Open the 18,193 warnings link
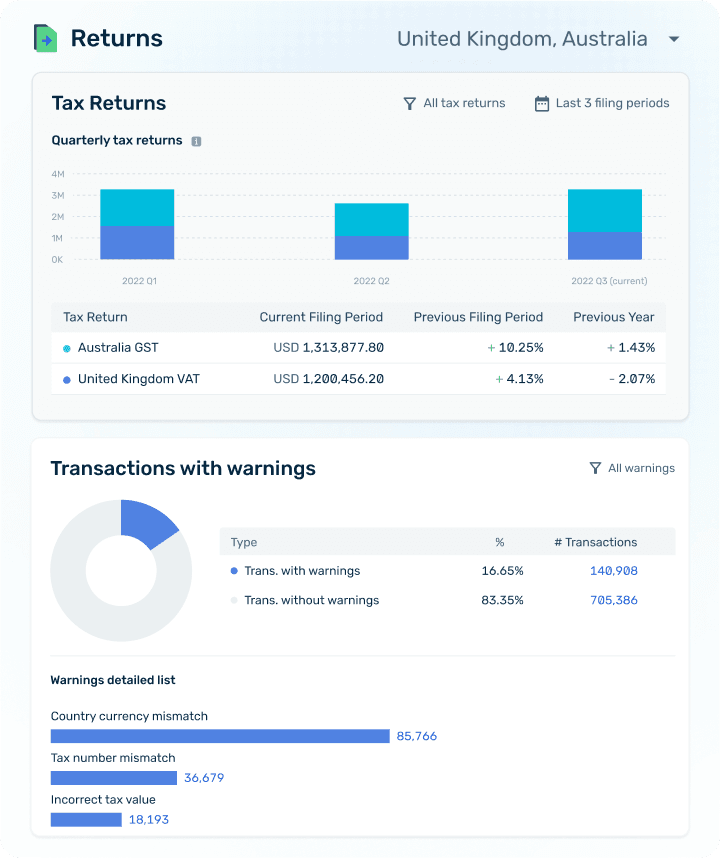Screen dimensions: 720x858 (x=149, y=820)
